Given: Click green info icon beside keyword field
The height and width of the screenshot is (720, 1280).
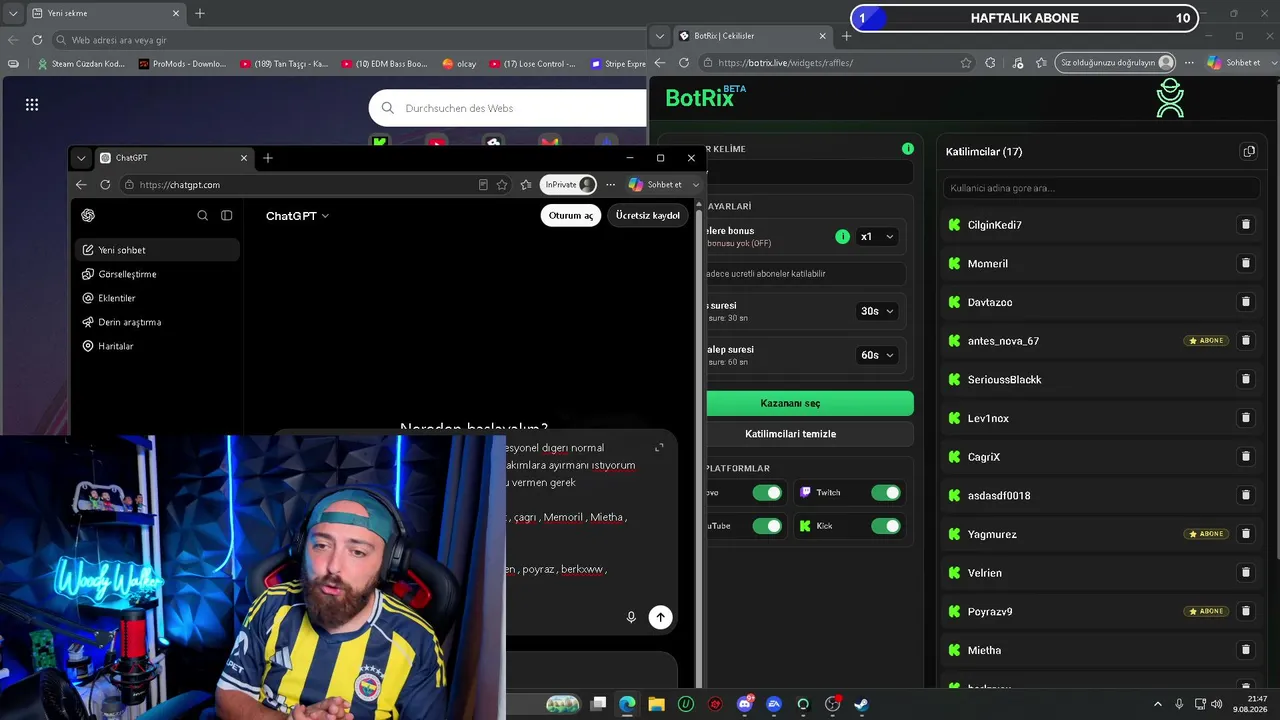Looking at the screenshot, I should (x=908, y=149).
